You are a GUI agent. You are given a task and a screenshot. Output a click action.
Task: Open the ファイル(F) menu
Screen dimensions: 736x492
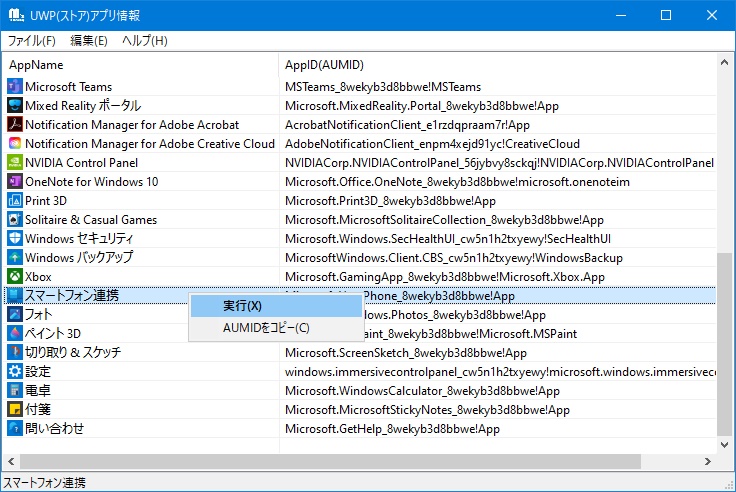[x=31, y=41]
